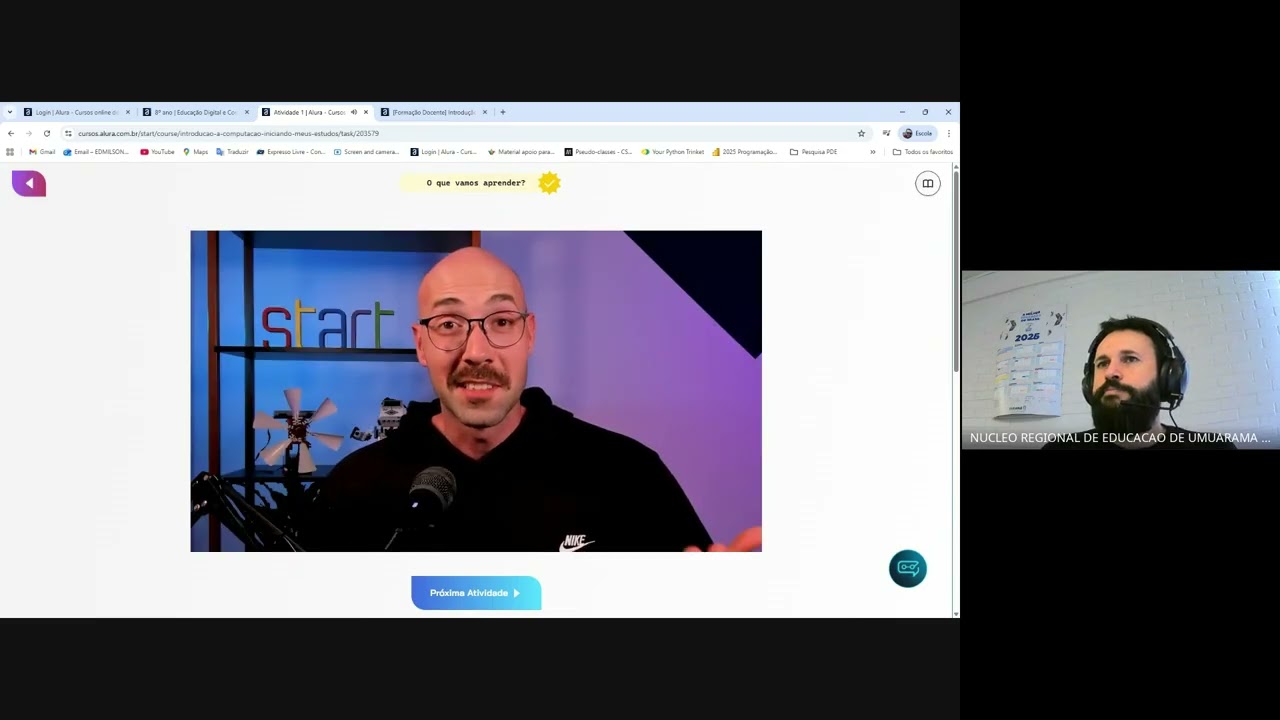Open the Screen and camera bookmark
Viewport: 1280px width, 720px height.
(366, 152)
